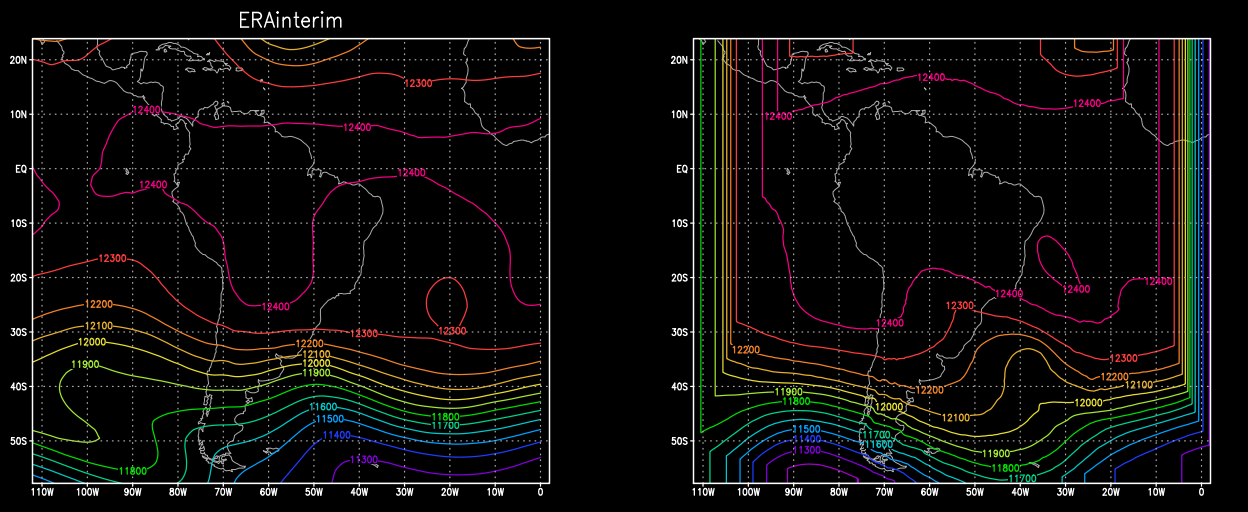
Task: Select the 50S latitude label of the ERAinterim plot
Action: pos(16,441)
